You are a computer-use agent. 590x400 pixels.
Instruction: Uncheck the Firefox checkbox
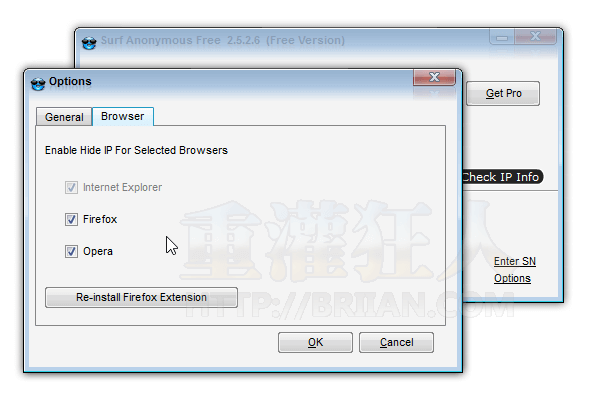(71, 219)
